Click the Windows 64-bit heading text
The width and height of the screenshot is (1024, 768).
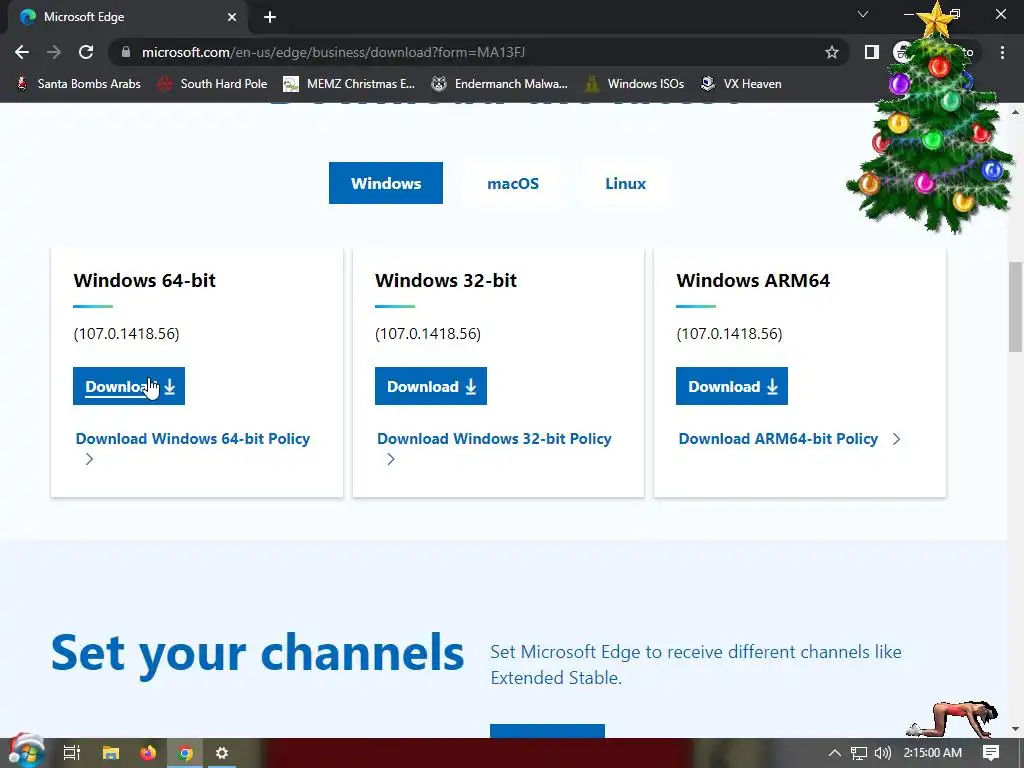(x=144, y=280)
